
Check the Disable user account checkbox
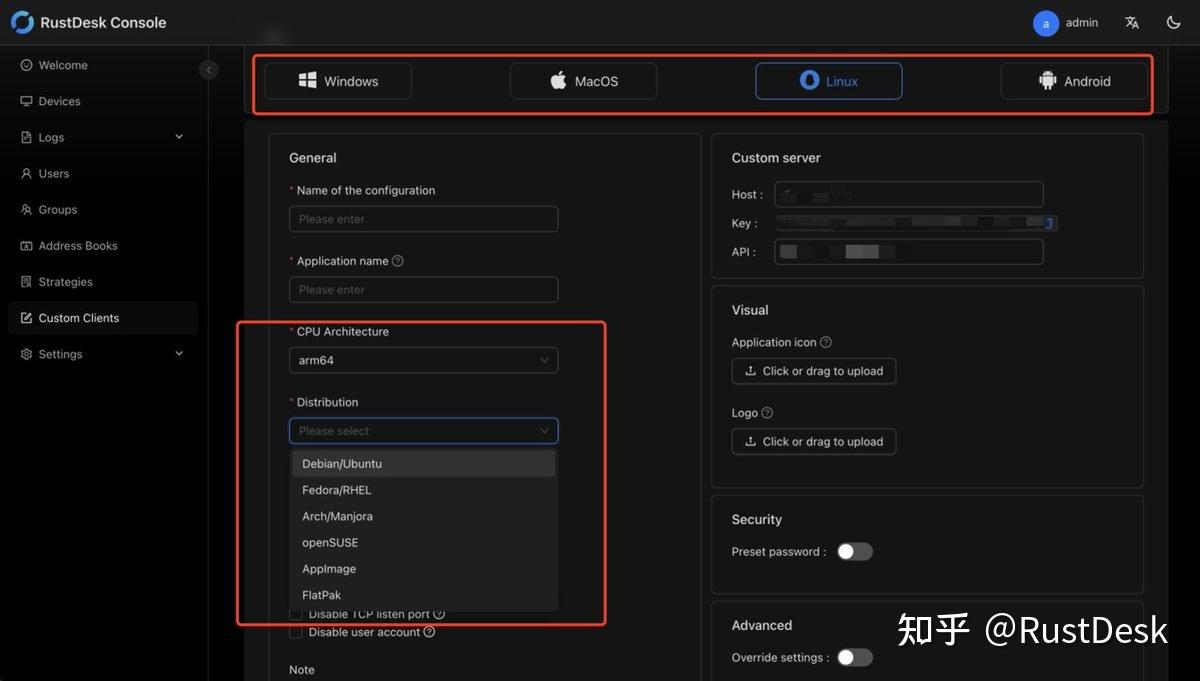tap(296, 631)
